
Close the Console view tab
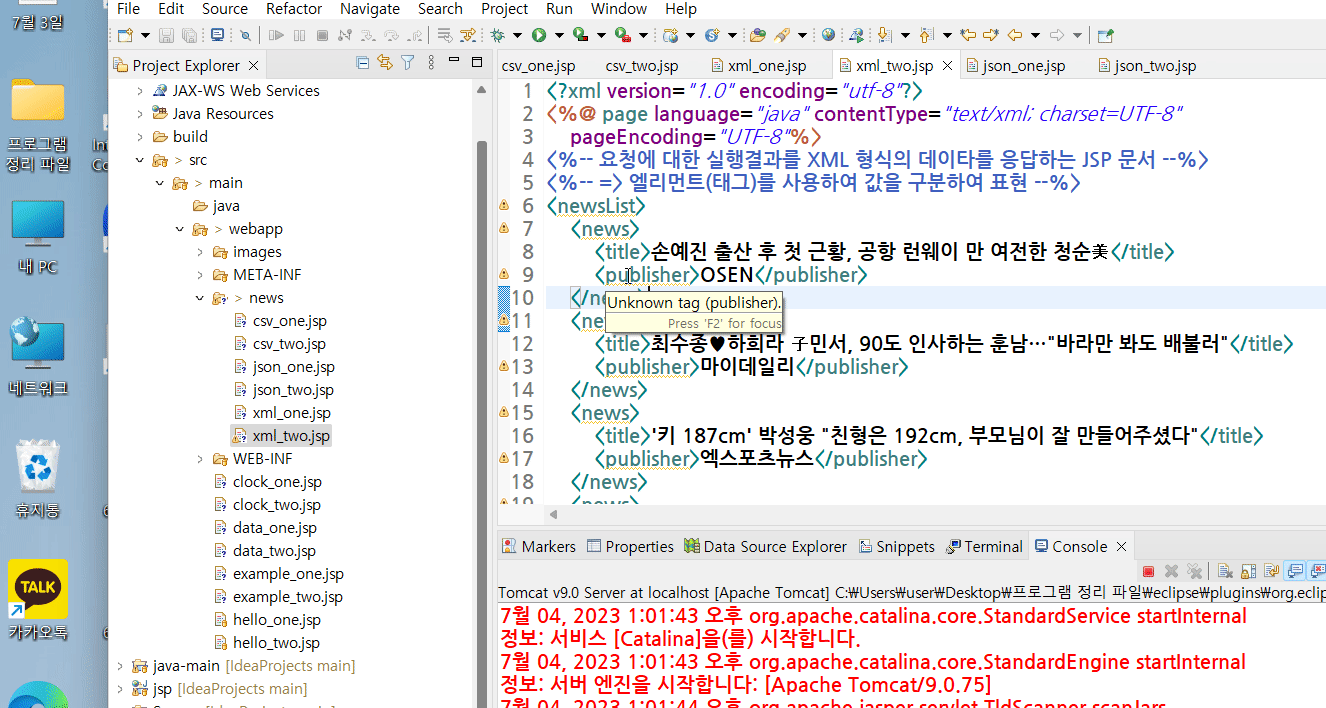[x=1121, y=547]
